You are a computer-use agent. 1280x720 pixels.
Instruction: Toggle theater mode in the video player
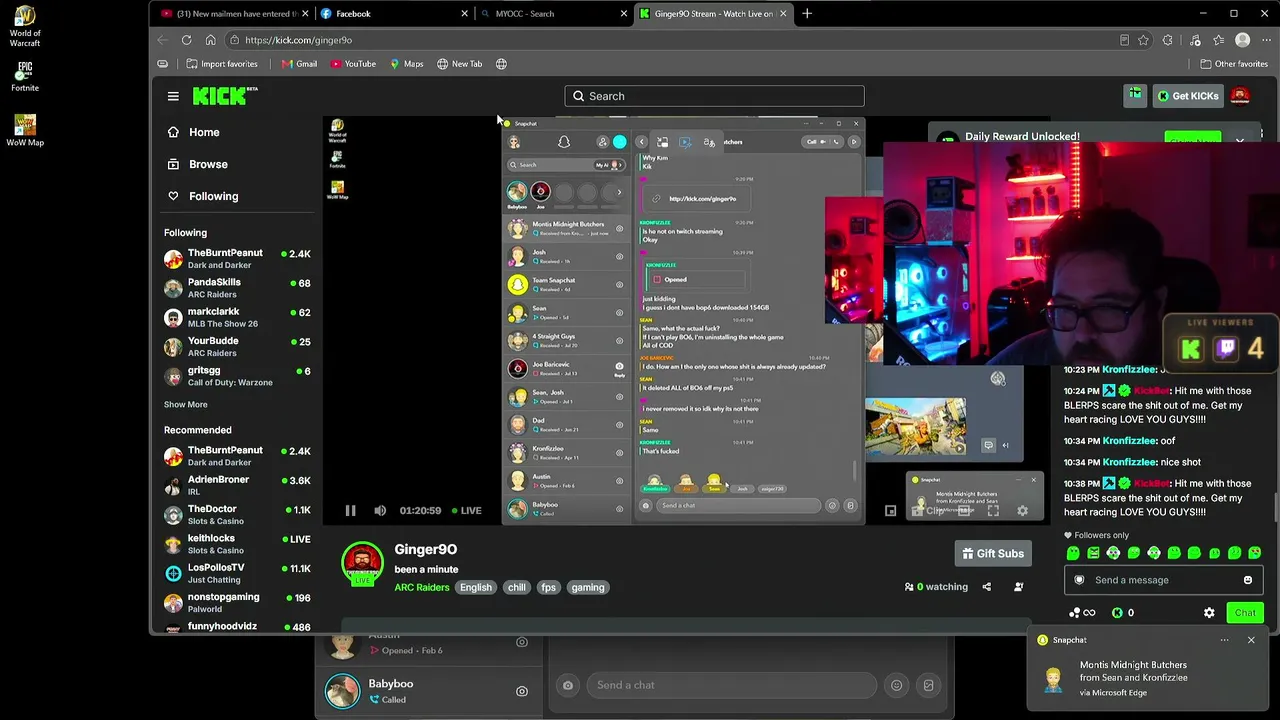click(x=964, y=511)
